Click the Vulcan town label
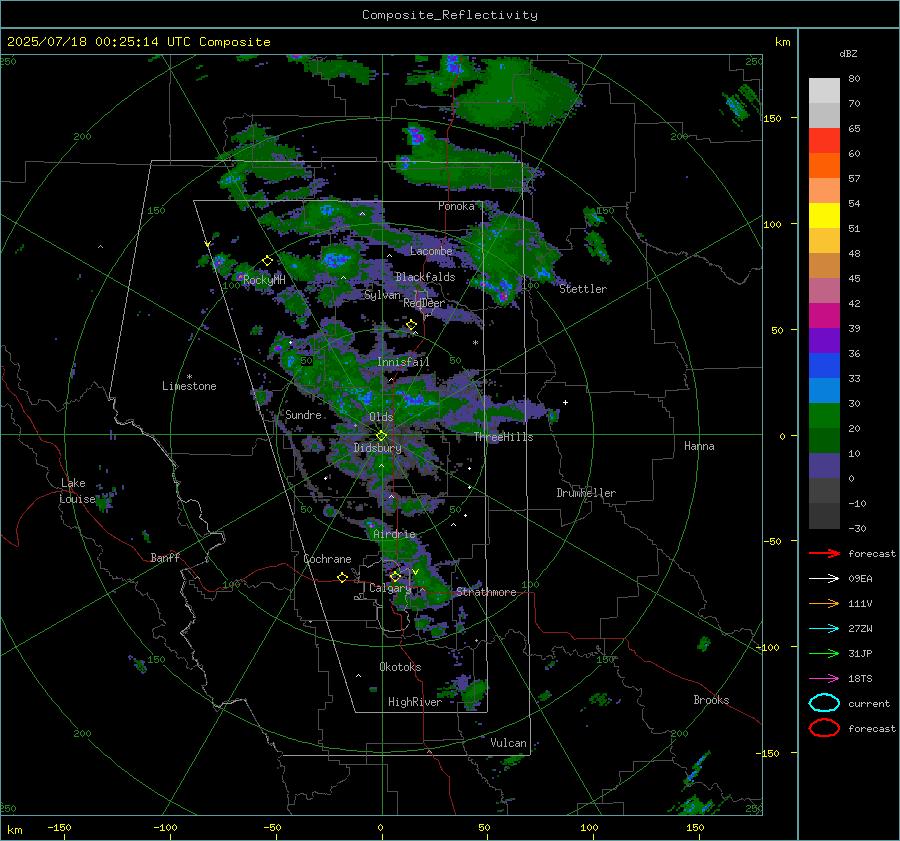900x841 pixels. point(508,743)
